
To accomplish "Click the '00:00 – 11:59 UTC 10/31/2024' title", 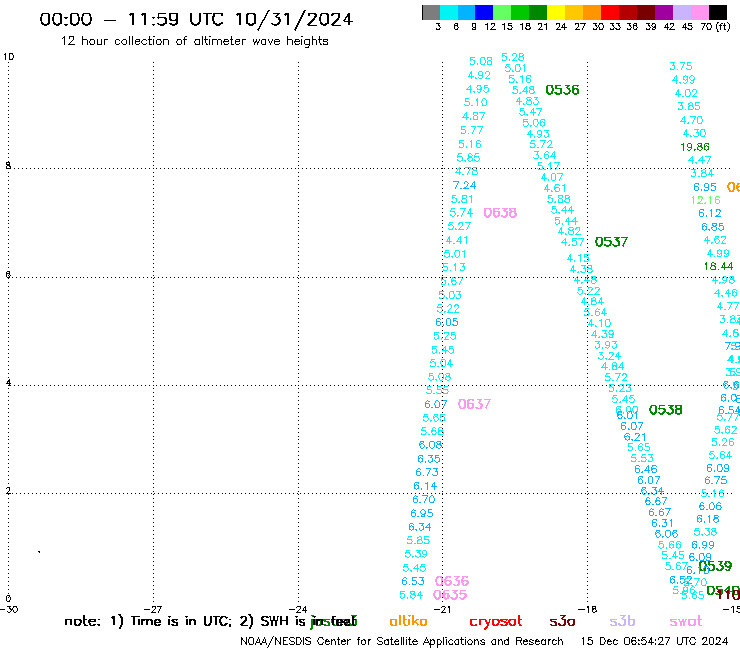I will tap(196, 19).
